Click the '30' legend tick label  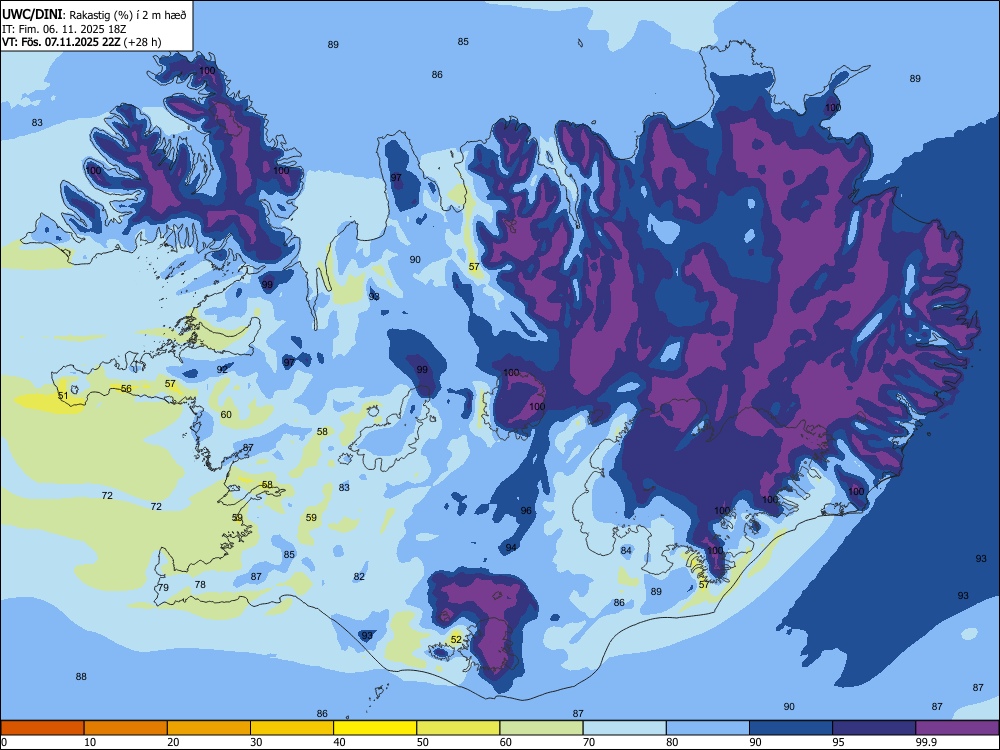click(x=256, y=742)
